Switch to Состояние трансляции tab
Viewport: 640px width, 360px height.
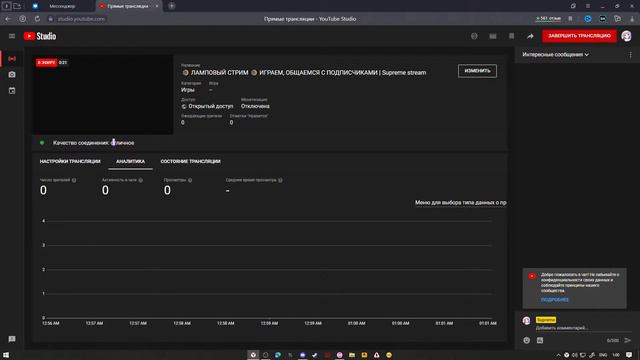[x=191, y=162]
